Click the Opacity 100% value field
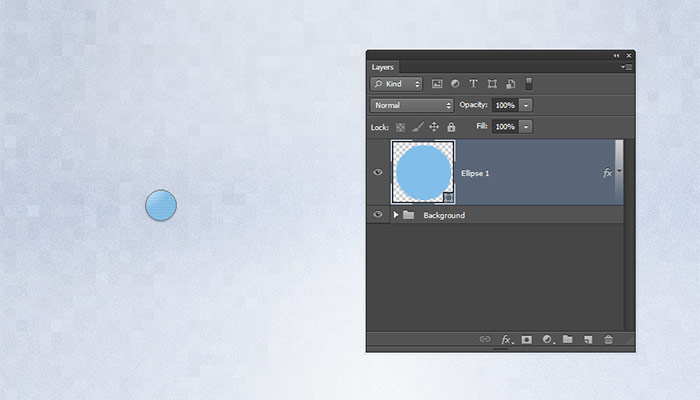 (505, 105)
